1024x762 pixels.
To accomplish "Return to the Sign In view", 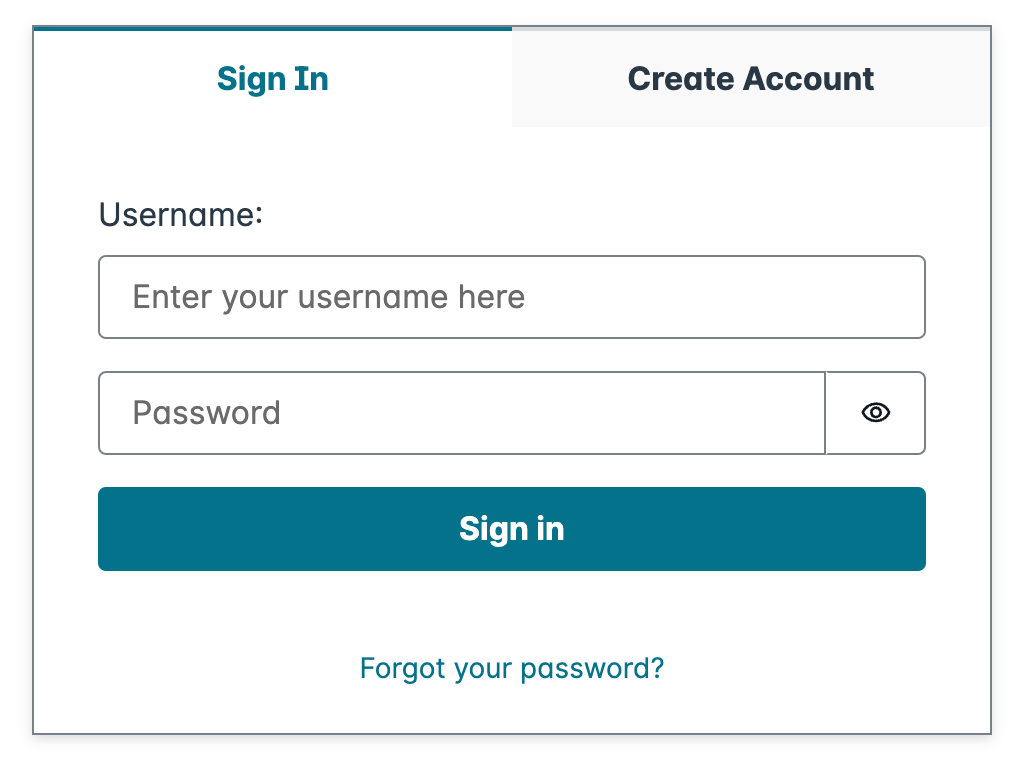I will tap(272, 78).
